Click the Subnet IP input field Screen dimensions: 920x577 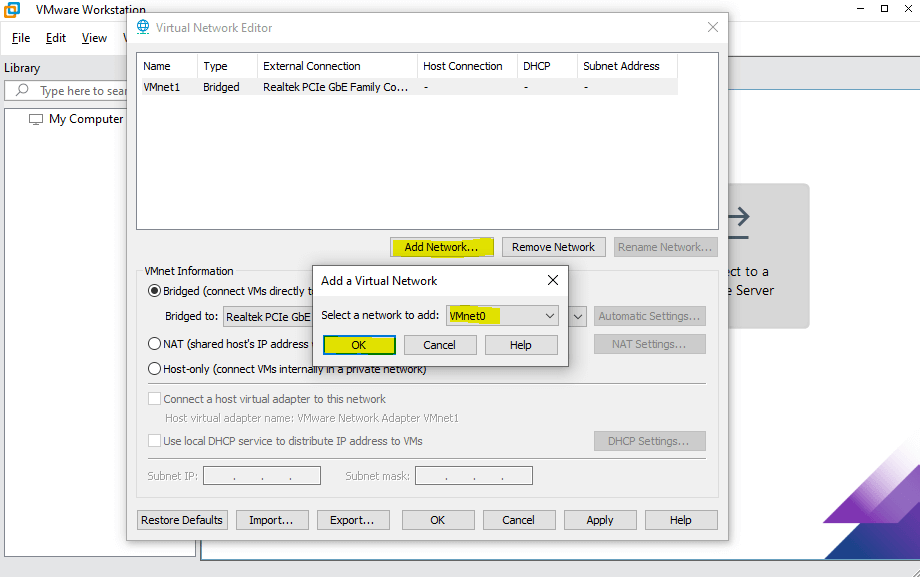(262, 475)
